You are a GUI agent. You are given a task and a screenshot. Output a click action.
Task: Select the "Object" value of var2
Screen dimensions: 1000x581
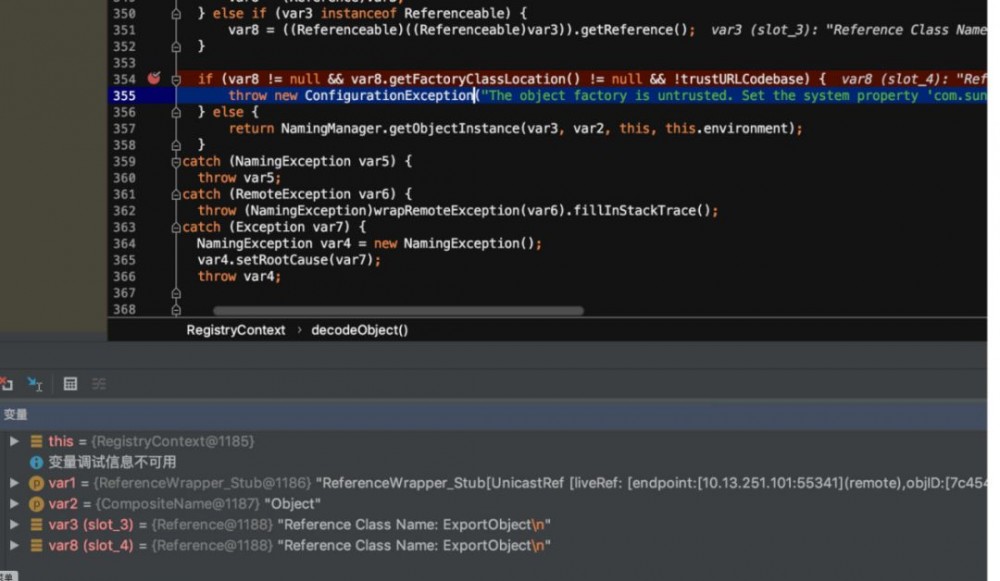coord(293,504)
